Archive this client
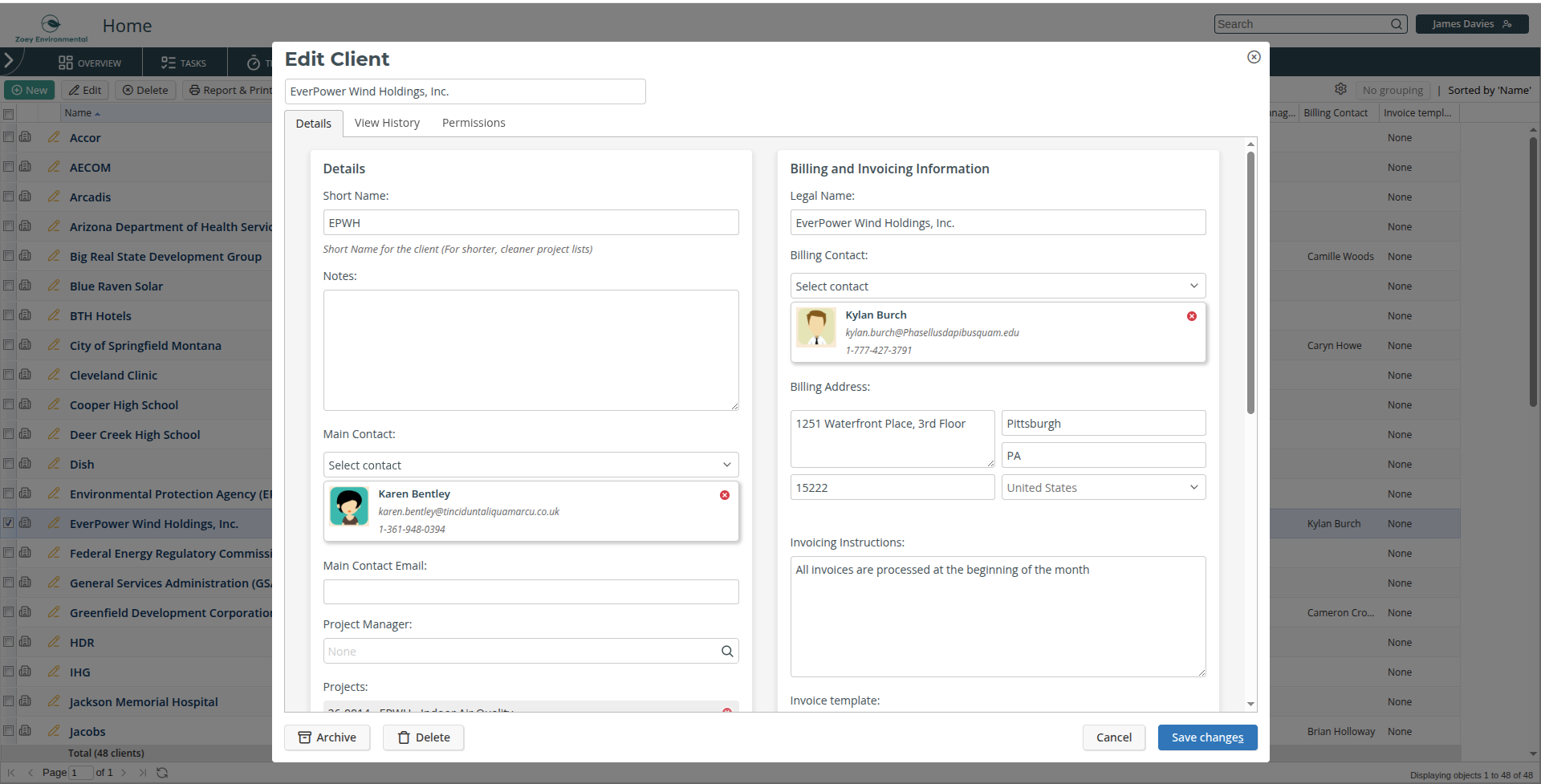The image size is (1541, 784). (x=327, y=737)
